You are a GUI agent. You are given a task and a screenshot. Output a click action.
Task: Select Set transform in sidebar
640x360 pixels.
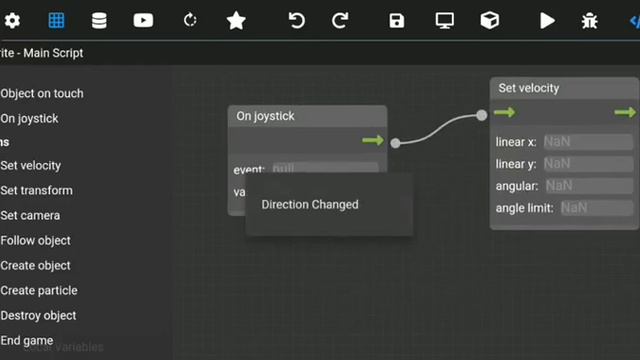(36, 191)
